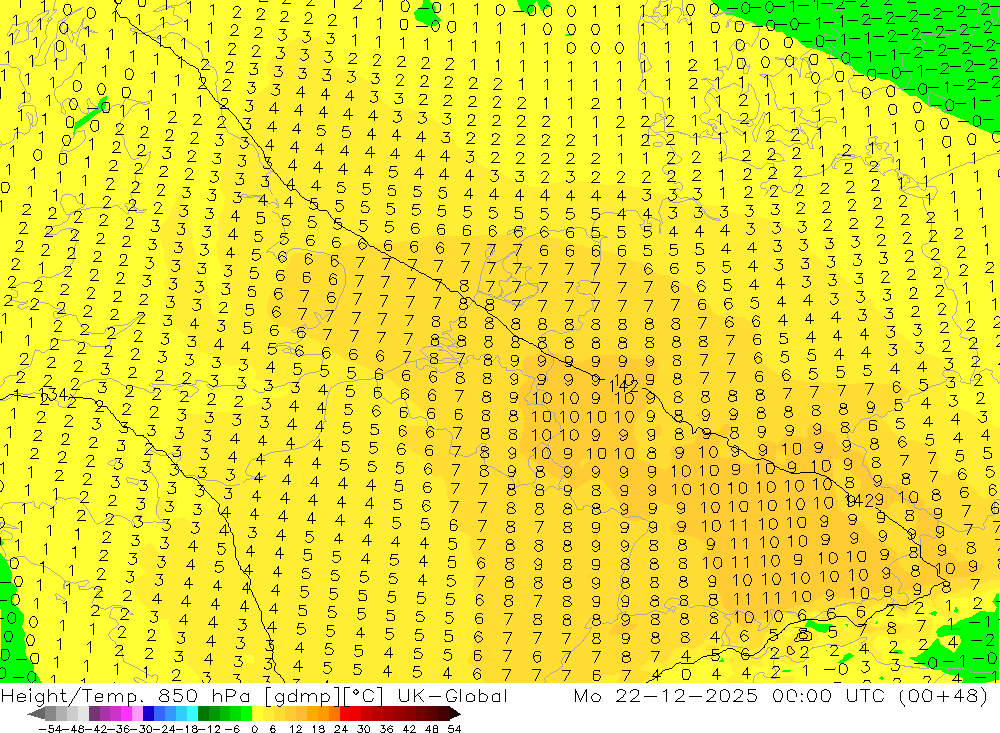
Task: Click the date '22-12-2025'
Action: click(686, 696)
